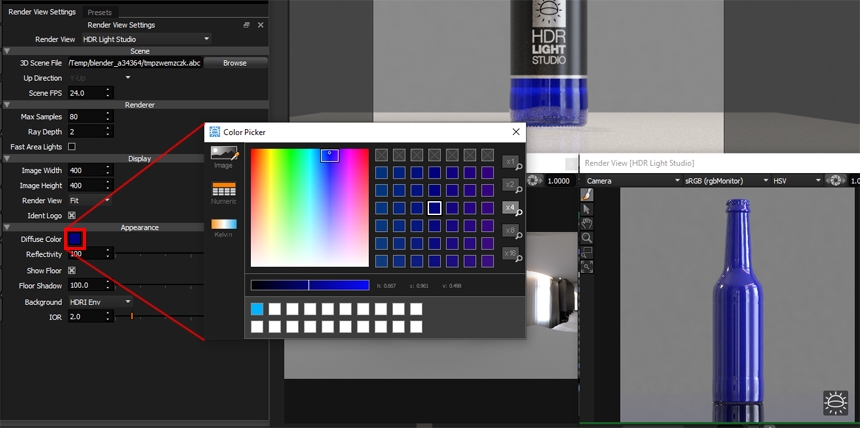Set swatch zoom to x2
Image resolution: width=860 pixels, height=428 pixels.
click(x=511, y=184)
